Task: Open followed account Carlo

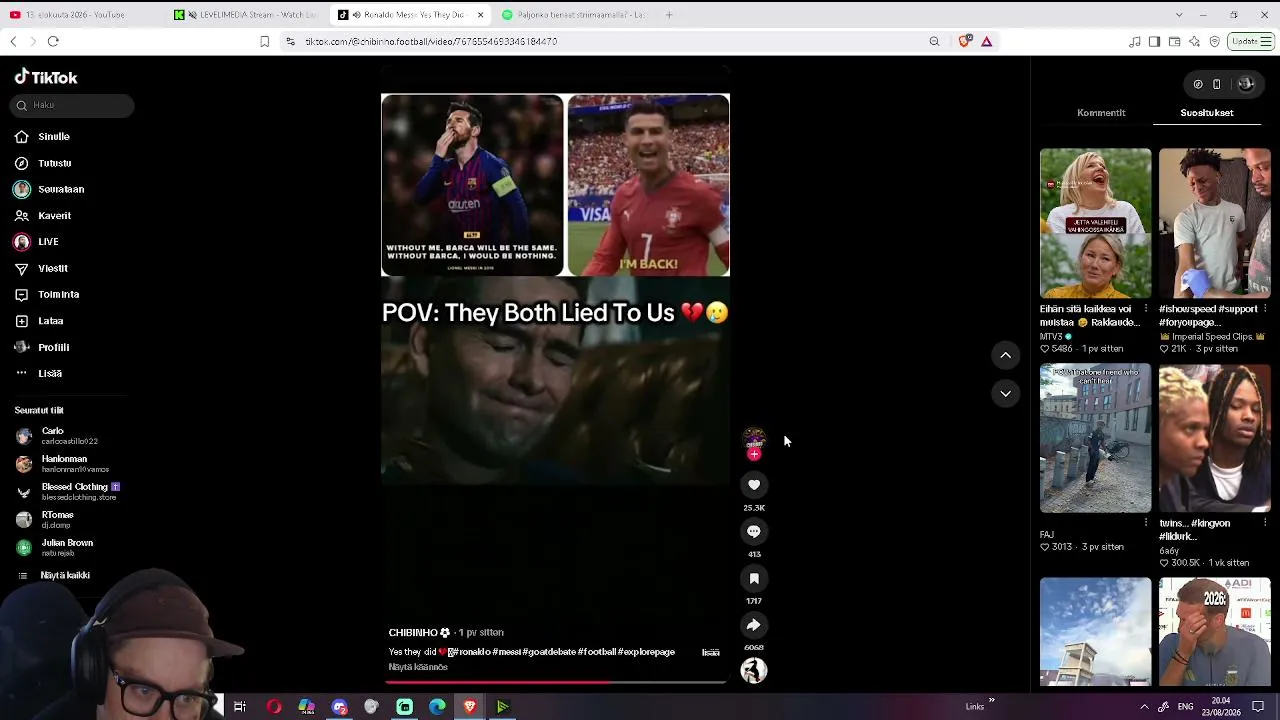Action: [x=58, y=436]
